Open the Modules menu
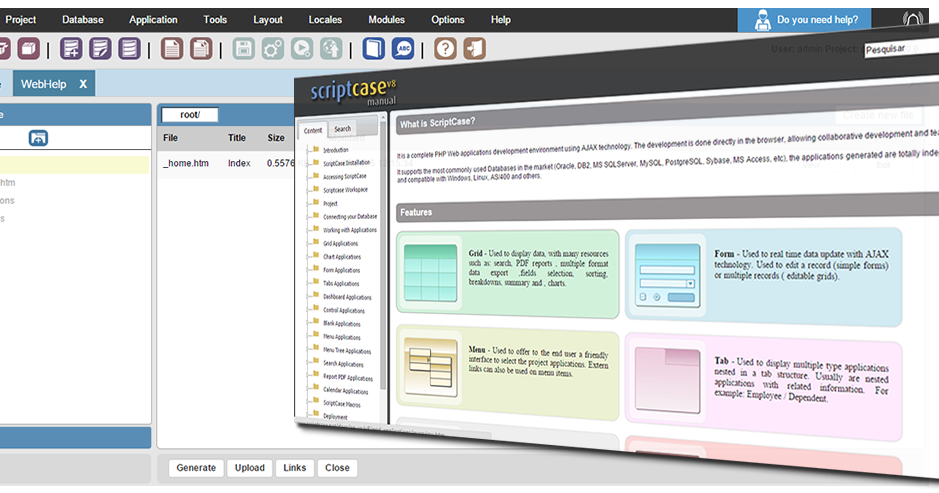Screen dimensions: 939x493 [x=386, y=20]
